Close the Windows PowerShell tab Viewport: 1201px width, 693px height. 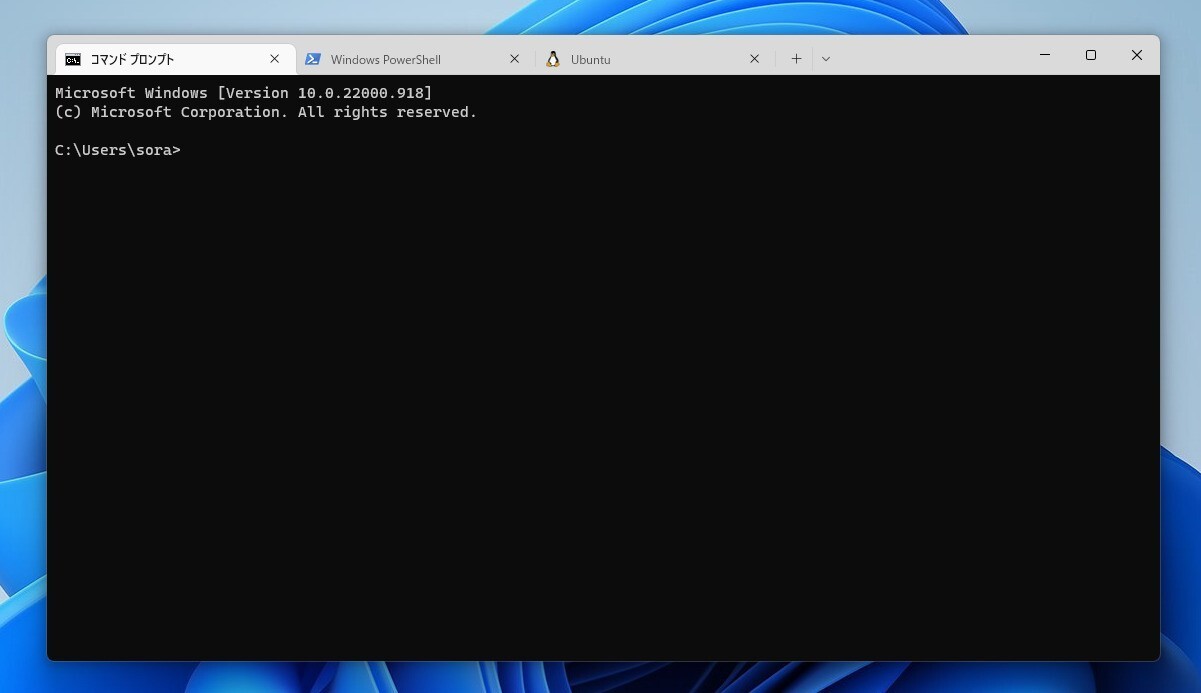coord(515,59)
